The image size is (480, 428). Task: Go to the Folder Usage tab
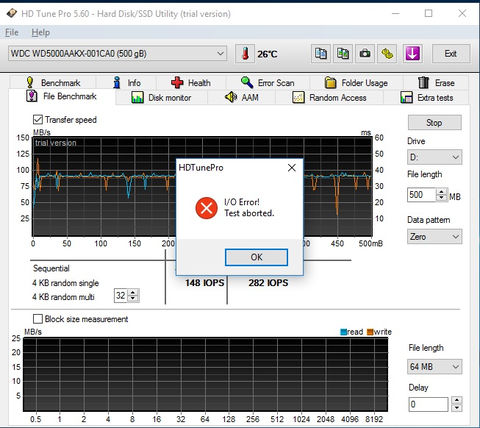pyautogui.click(x=356, y=83)
